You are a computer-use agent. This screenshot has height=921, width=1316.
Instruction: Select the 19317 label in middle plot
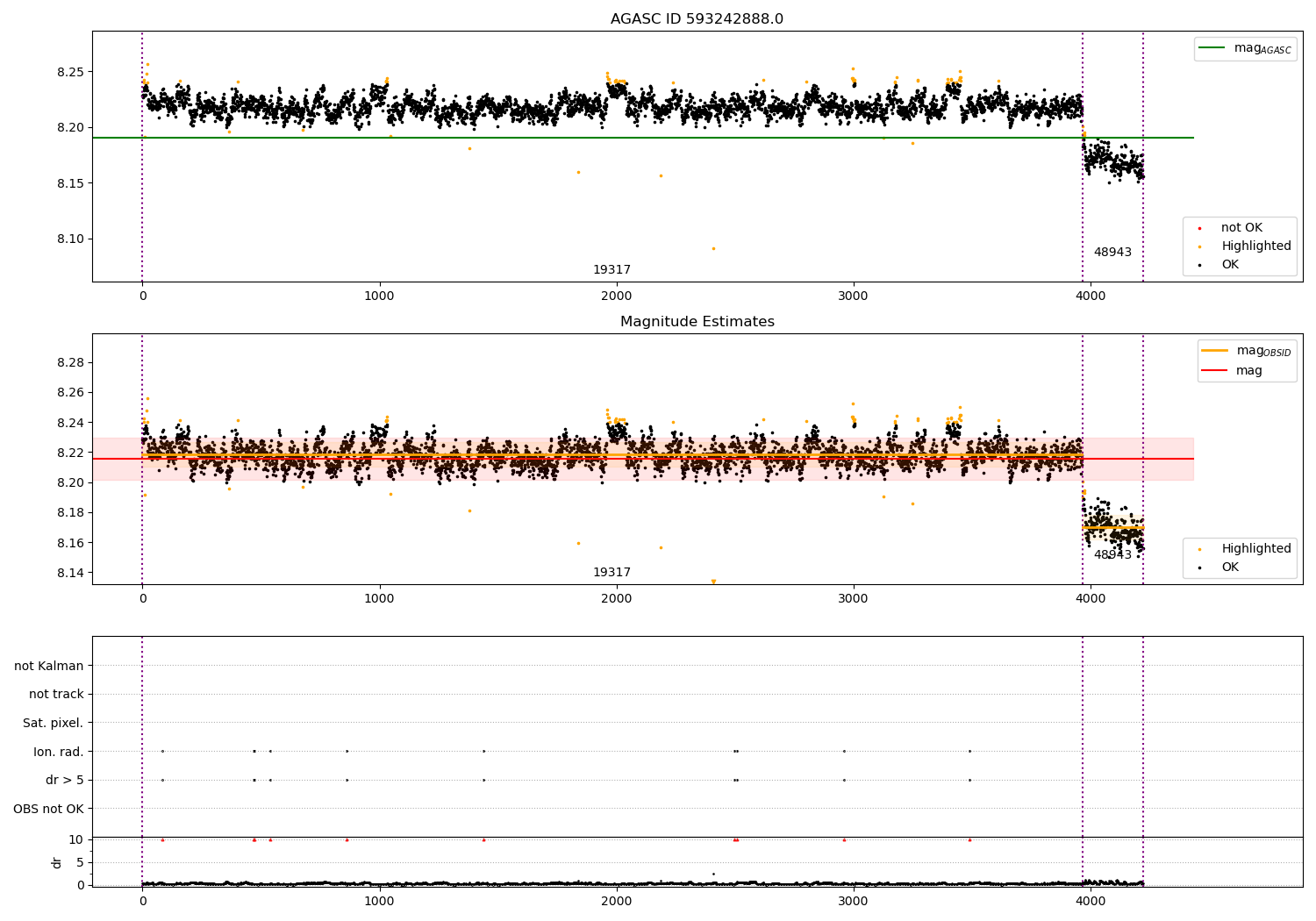(612, 573)
